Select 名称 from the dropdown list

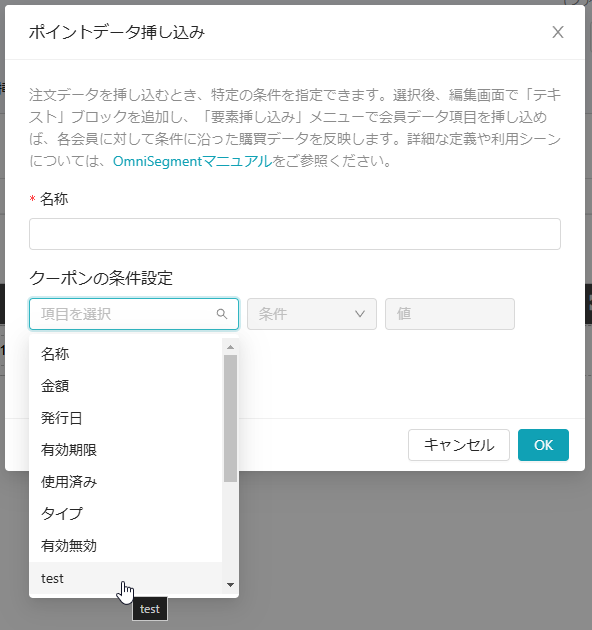click(x=126, y=354)
